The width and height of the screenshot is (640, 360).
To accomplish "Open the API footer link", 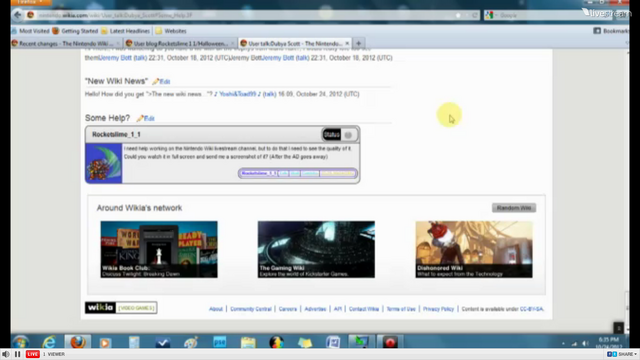I will [x=338, y=309].
